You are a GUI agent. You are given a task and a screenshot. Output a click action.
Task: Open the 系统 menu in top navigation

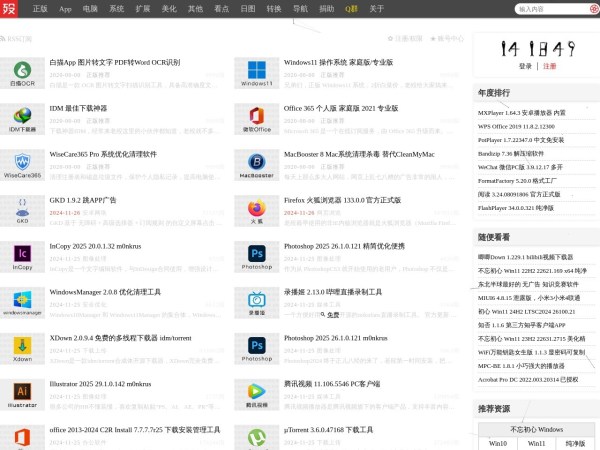coord(117,9)
